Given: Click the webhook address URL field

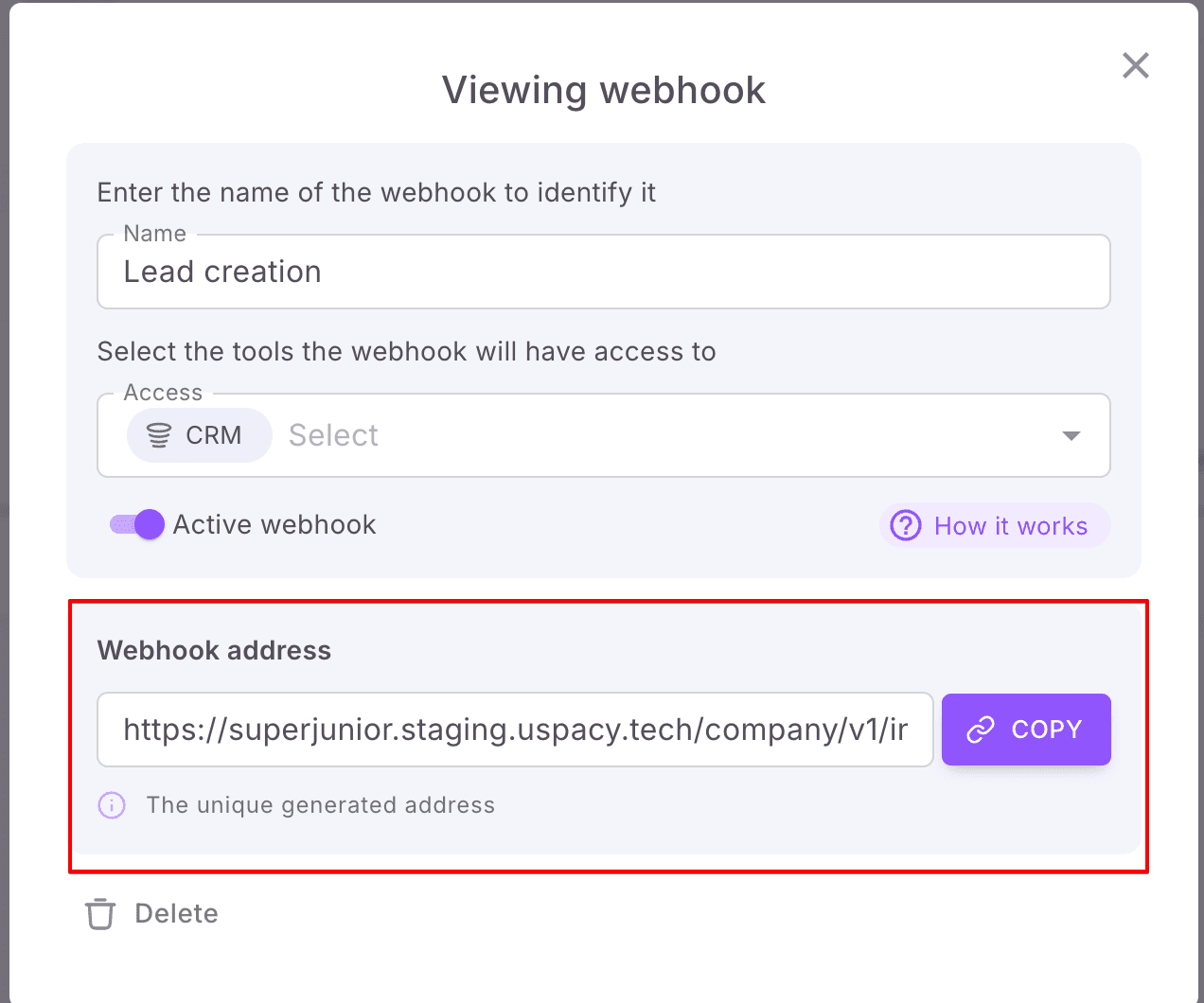Looking at the screenshot, I should click(515, 730).
